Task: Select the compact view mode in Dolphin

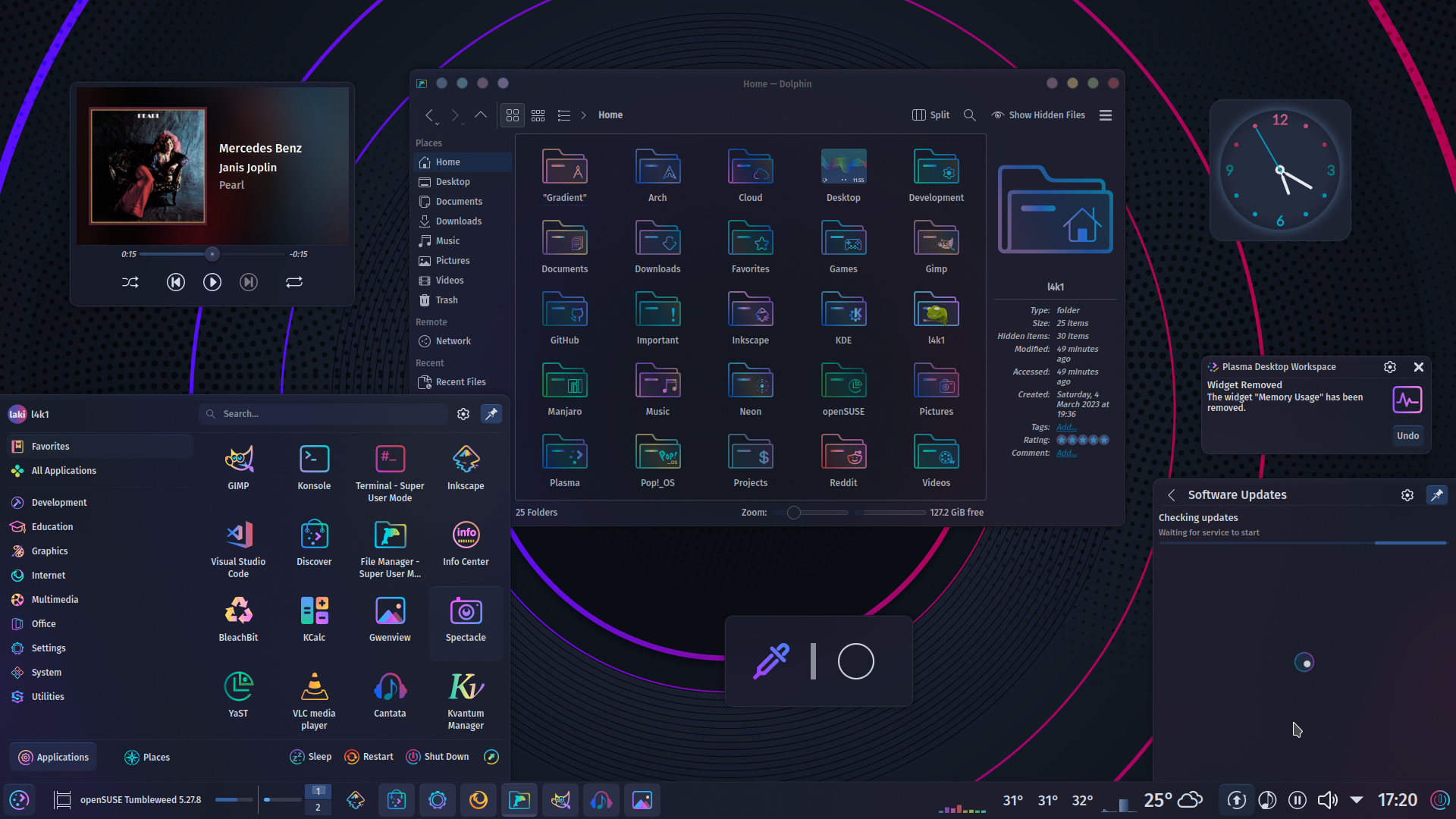Action: coord(538,115)
